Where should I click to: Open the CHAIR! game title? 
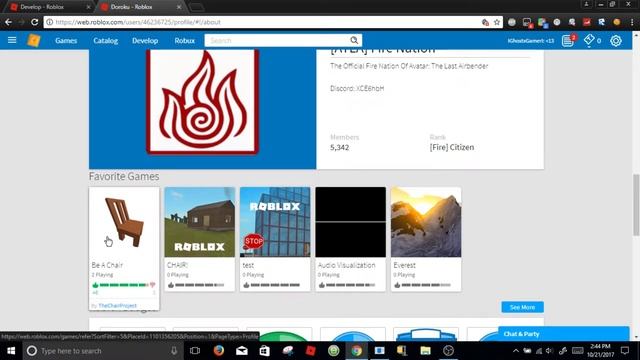(177, 265)
